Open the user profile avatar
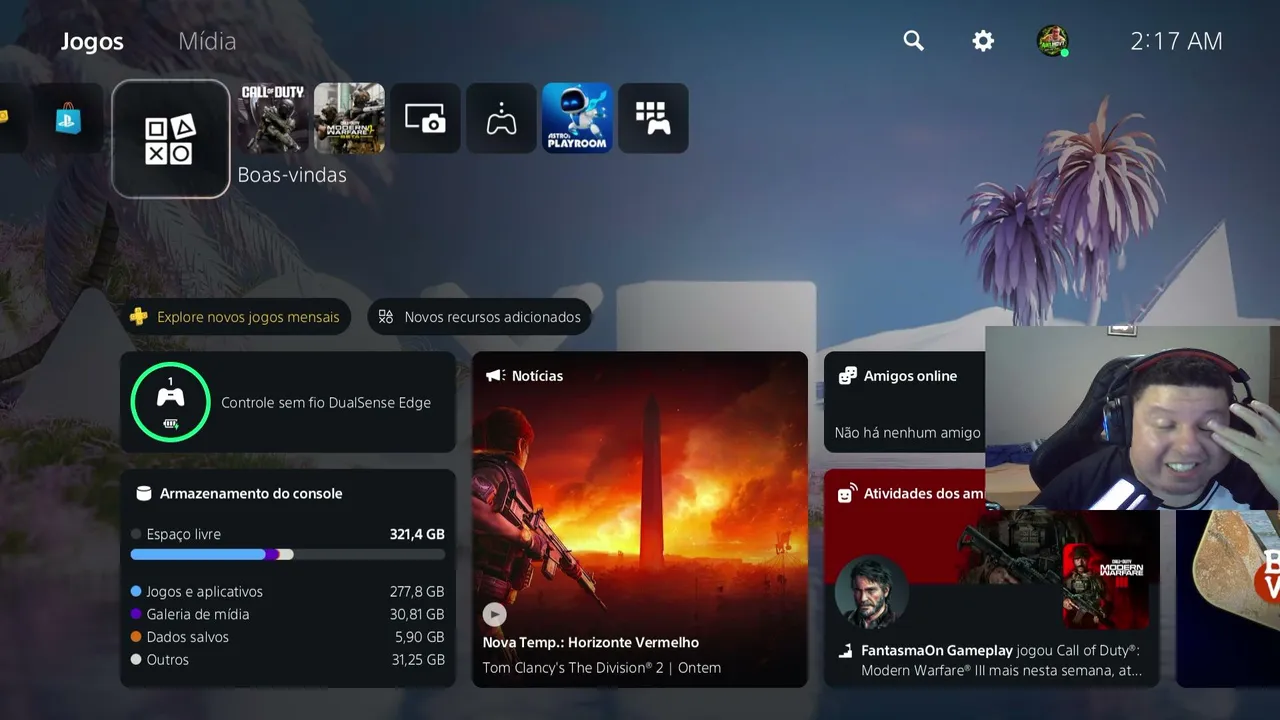The image size is (1280, 720). 1052,41
